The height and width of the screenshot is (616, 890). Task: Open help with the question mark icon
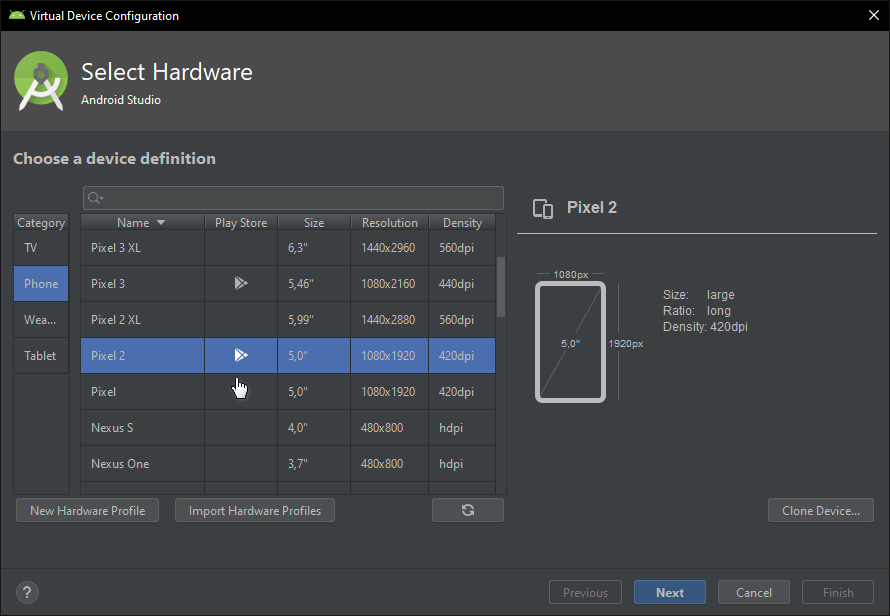click(x=28, y=592)
